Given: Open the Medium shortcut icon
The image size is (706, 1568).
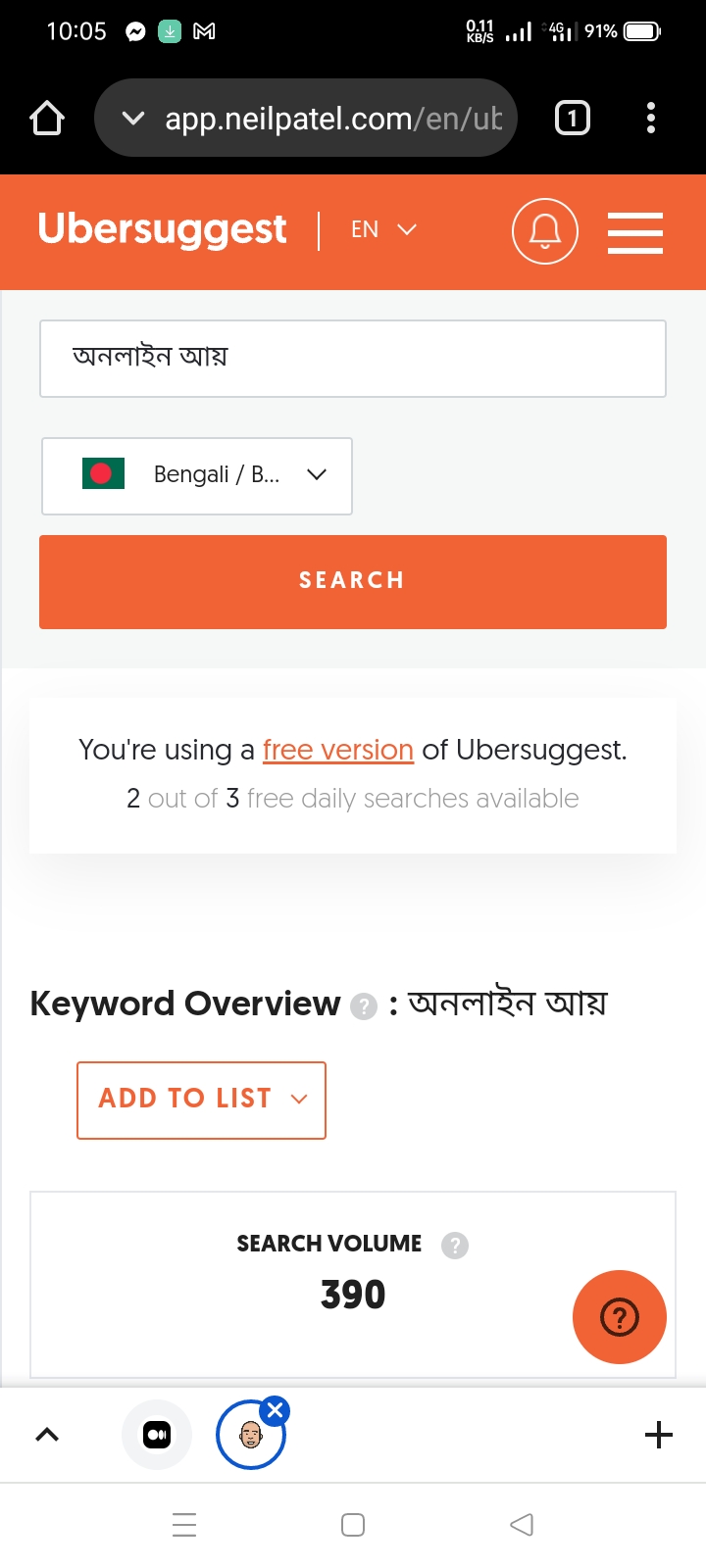Looking at the screenshot, I should [157, 1435].
